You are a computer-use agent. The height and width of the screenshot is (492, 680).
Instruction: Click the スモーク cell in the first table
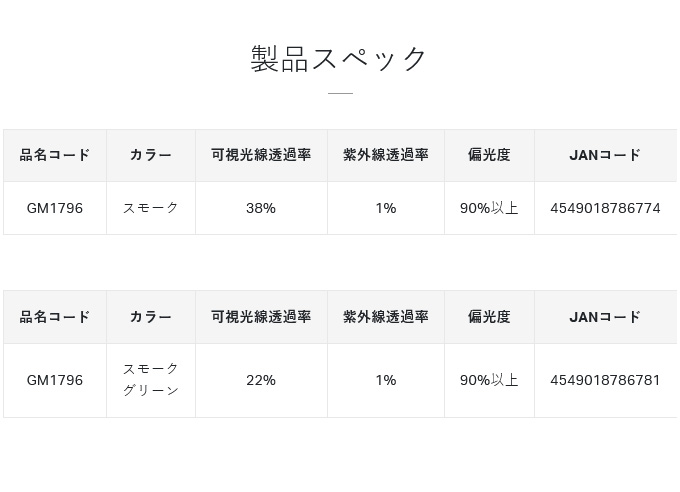point(151,208)
